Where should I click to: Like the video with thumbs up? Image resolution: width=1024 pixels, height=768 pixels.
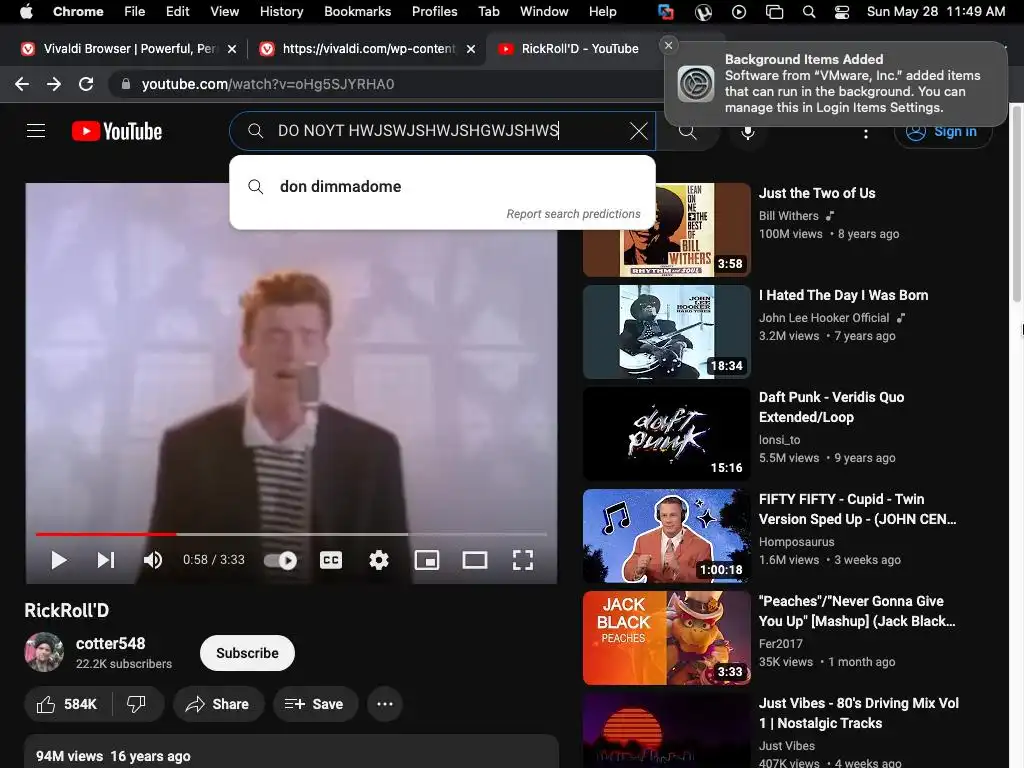coord(67,704)
